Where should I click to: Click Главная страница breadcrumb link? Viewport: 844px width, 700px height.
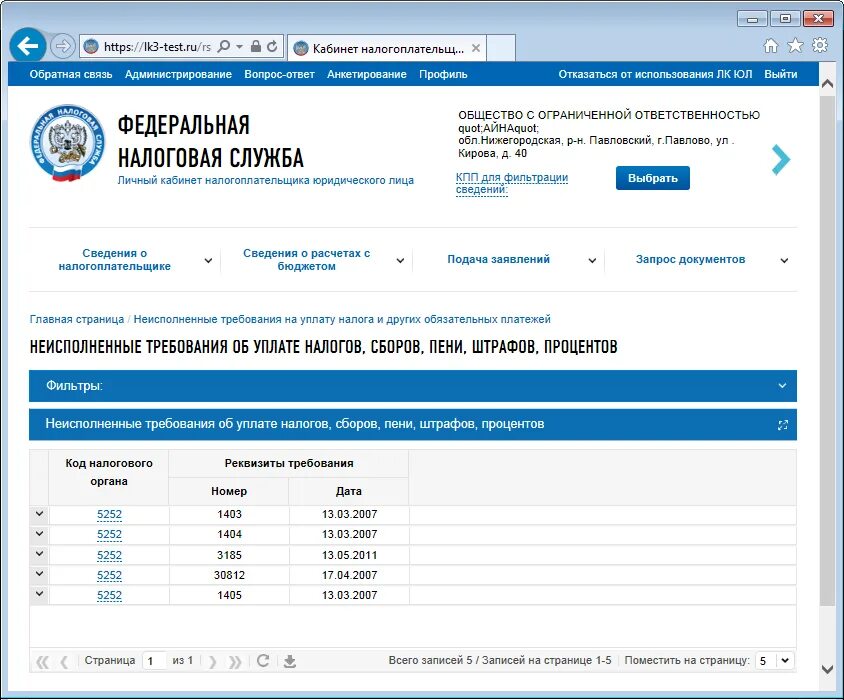pyautogui.click(x=76, y=319)
